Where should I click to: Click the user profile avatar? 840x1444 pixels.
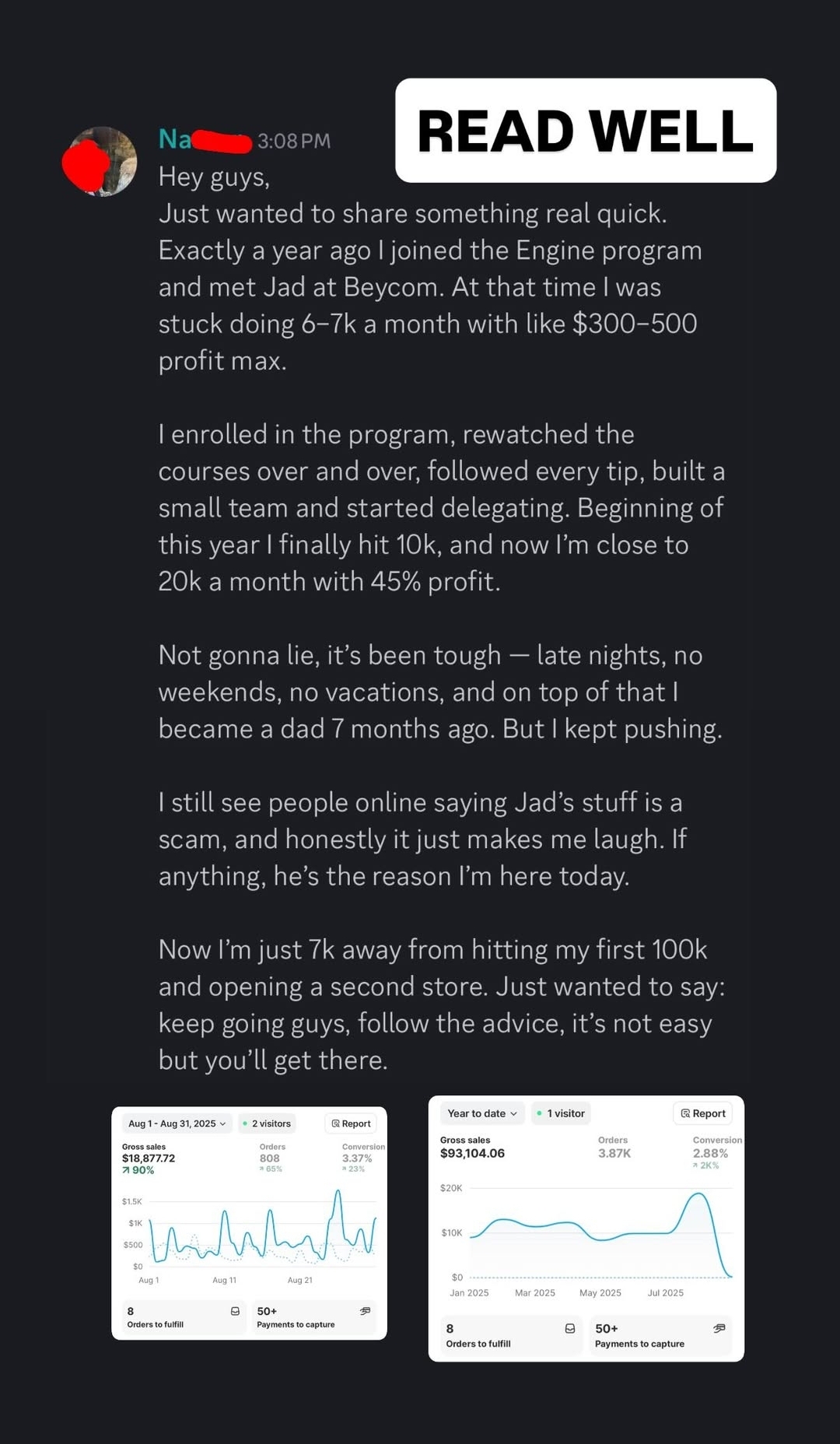click(x=100, y=162)
